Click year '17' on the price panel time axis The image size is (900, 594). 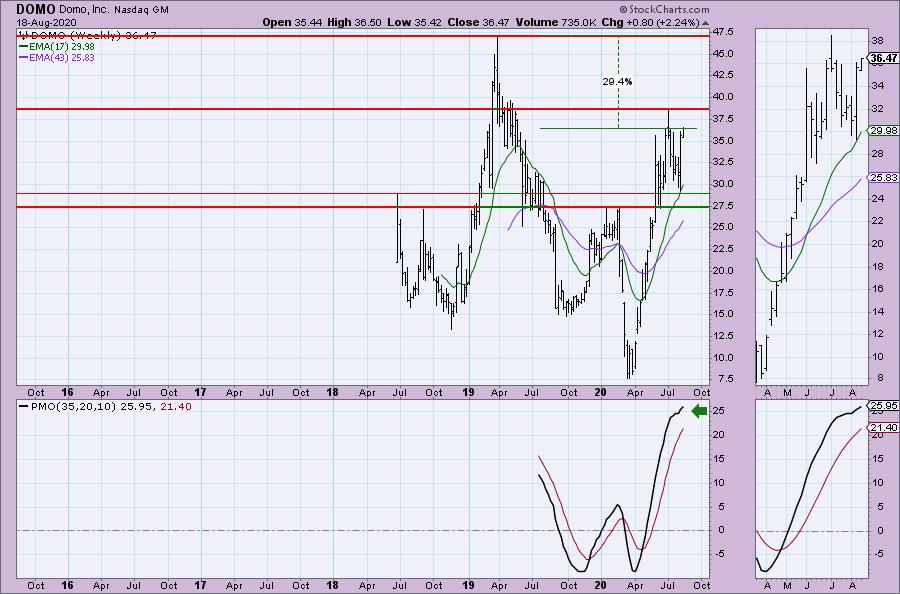click(200, 393)
